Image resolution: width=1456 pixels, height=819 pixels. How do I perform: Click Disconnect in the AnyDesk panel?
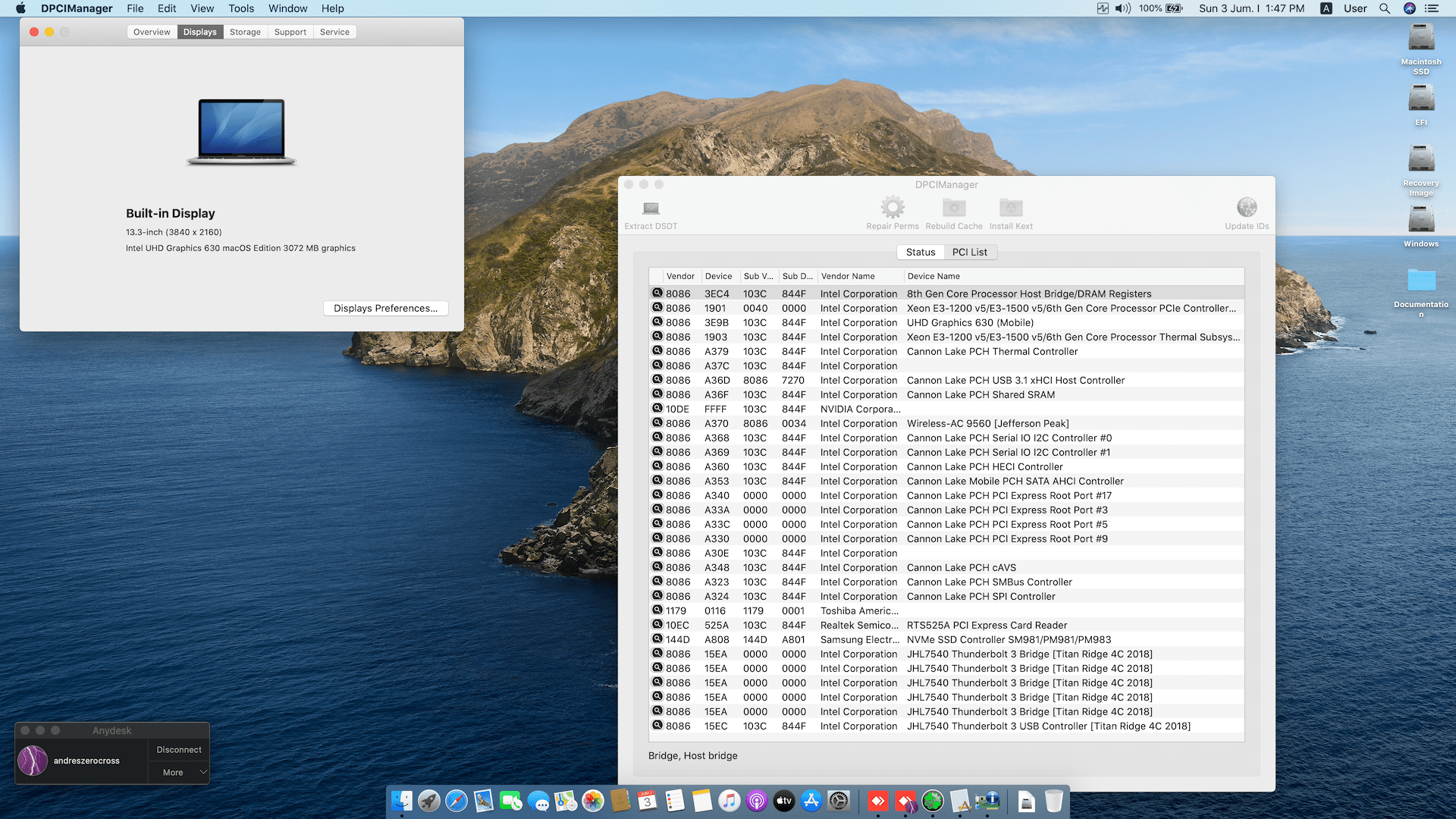coord(179,749)
